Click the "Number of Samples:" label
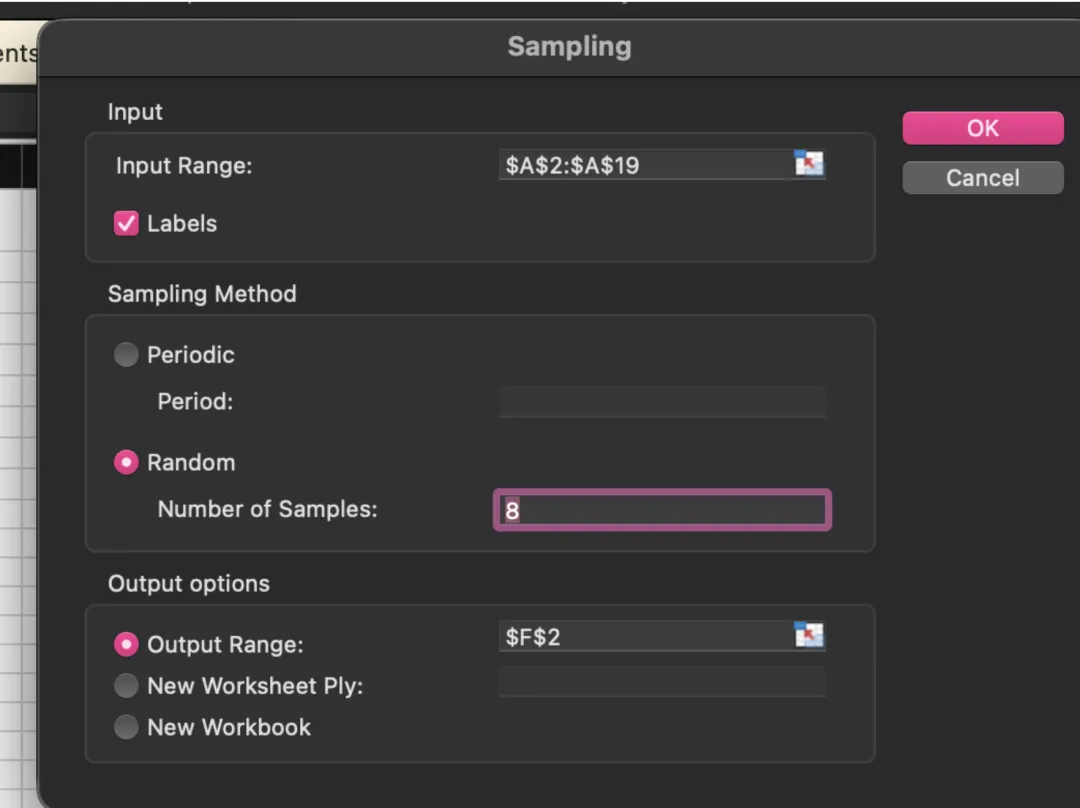This screenshot has width=1080, height=808. [267, 509]
